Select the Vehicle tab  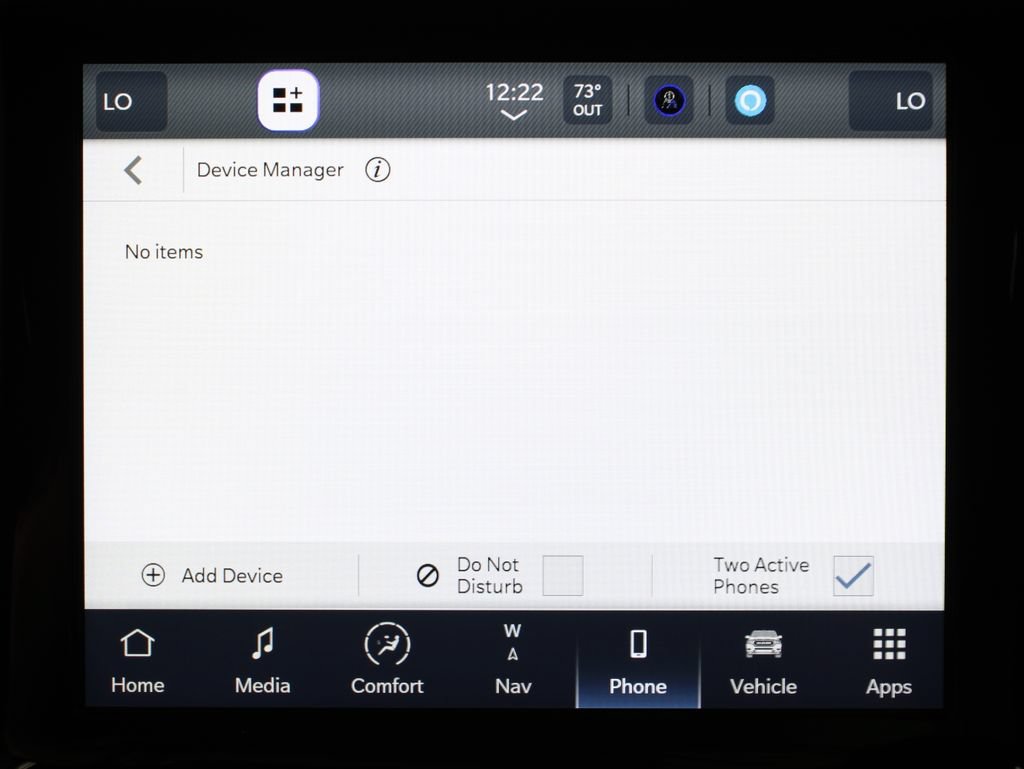point(763,660)
